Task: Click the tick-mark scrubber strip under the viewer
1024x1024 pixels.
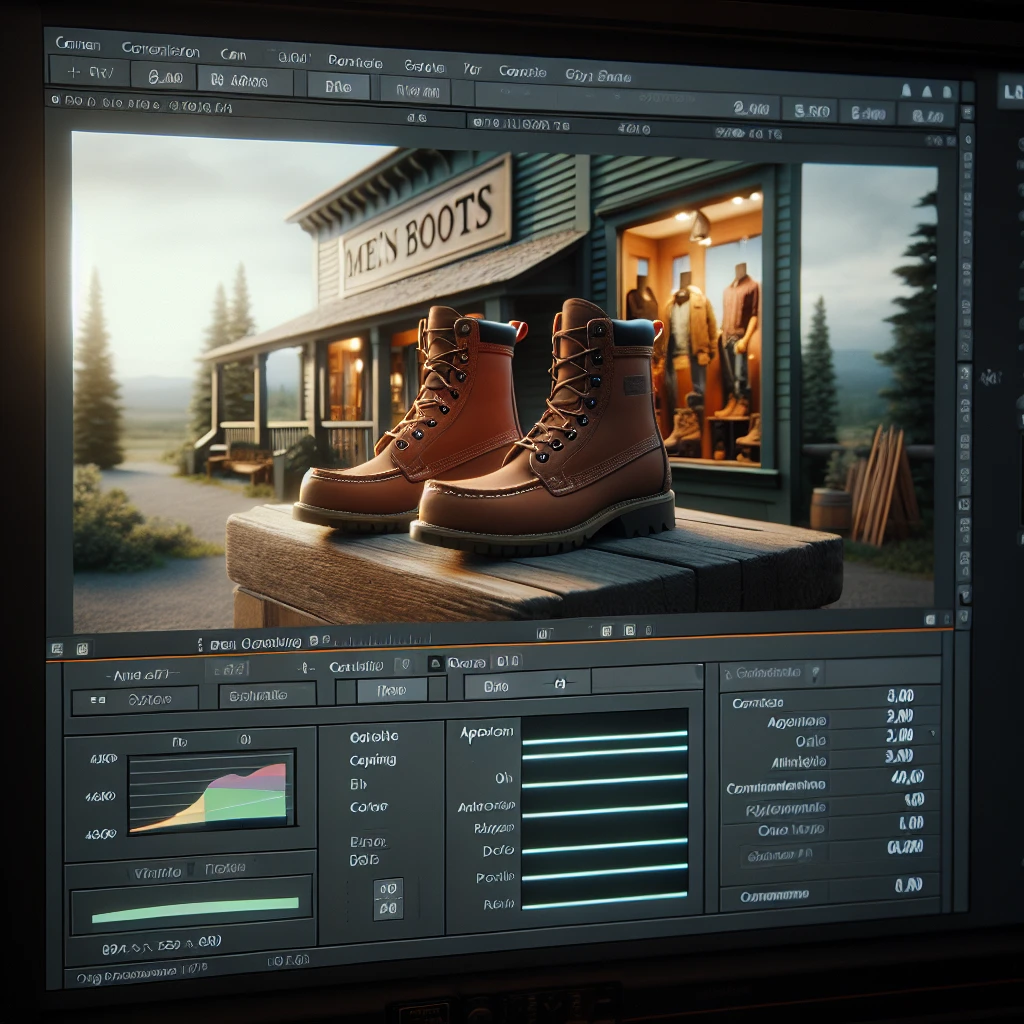Action: tap(382, 638)
